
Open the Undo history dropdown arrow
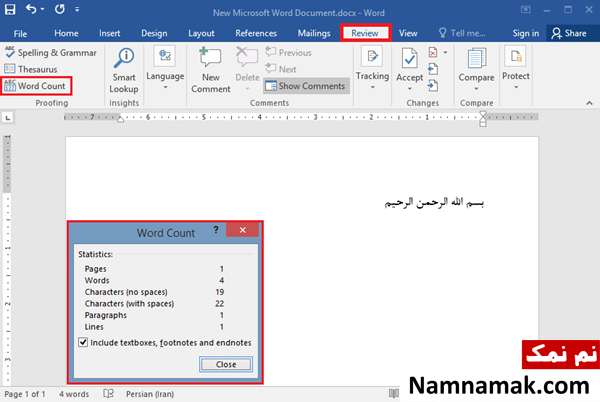(x=42, y=9)
